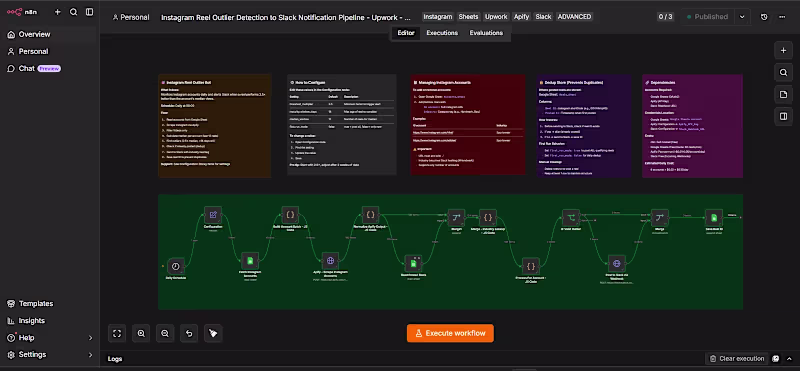Fit the workflow to view
The width and height of the screenshot is (800, 371).
117,333
